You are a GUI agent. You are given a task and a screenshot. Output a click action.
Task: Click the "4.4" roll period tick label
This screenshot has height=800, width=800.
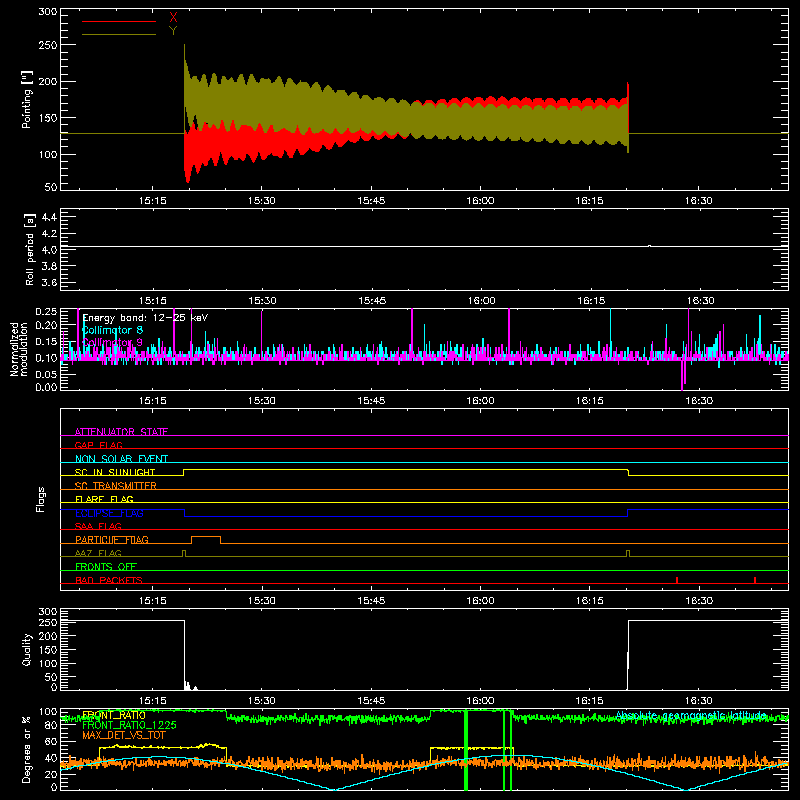click(49, 217)
